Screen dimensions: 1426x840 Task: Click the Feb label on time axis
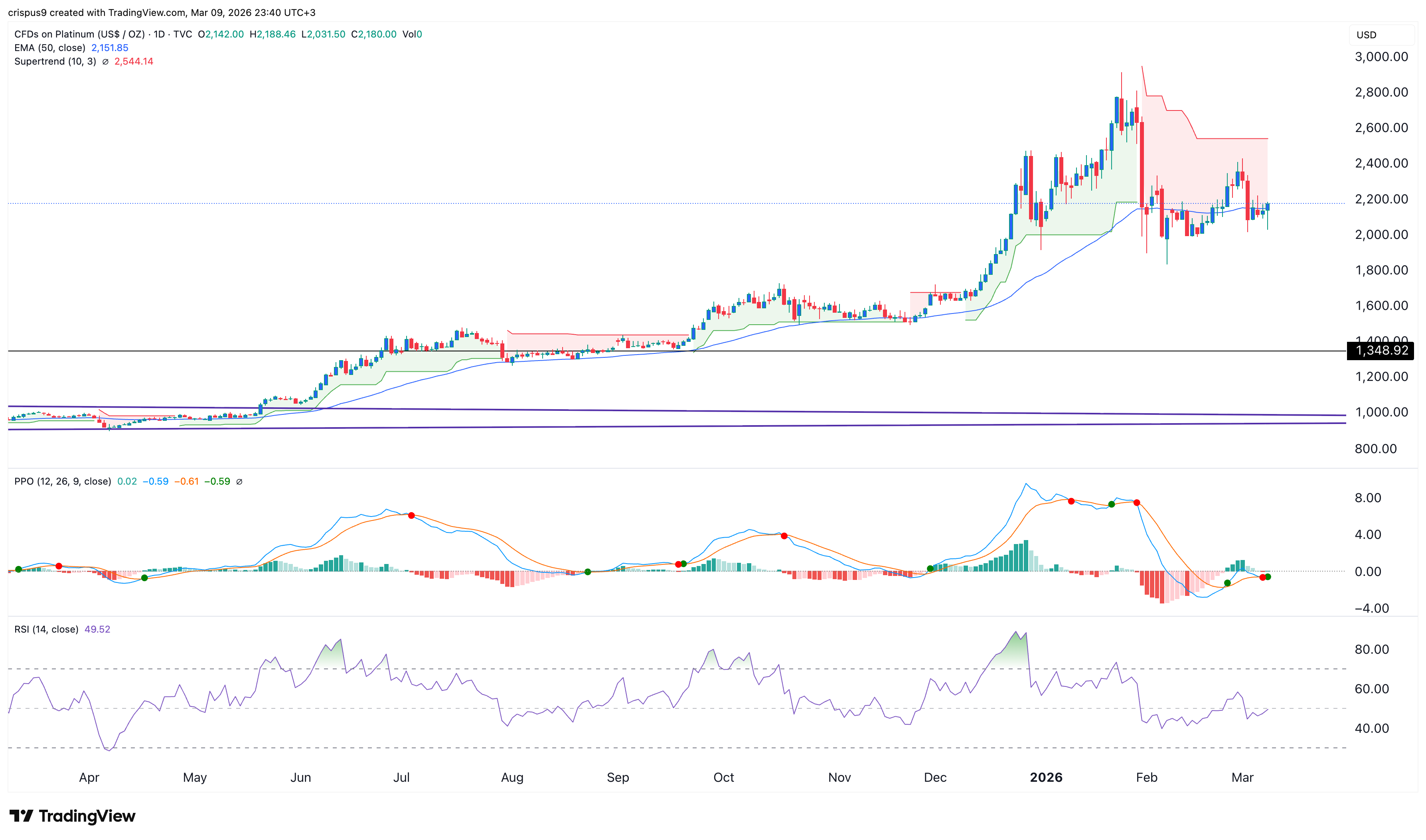pos(1147,778)
